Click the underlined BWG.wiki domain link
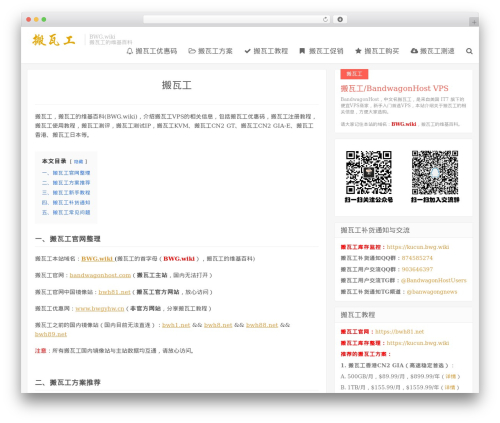500x423 pixels. 97,259
